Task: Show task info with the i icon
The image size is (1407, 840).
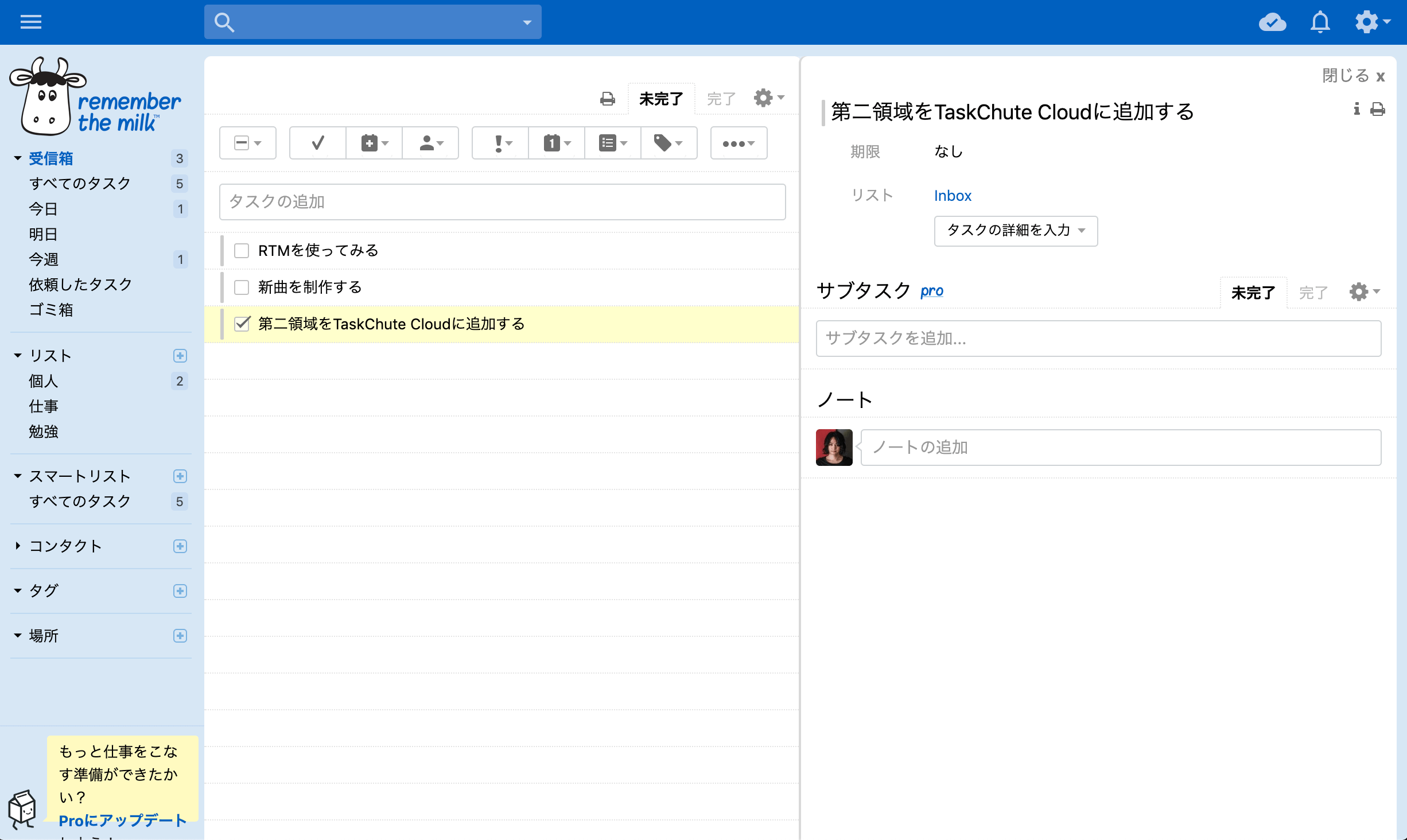Action: click(1357, 109)
